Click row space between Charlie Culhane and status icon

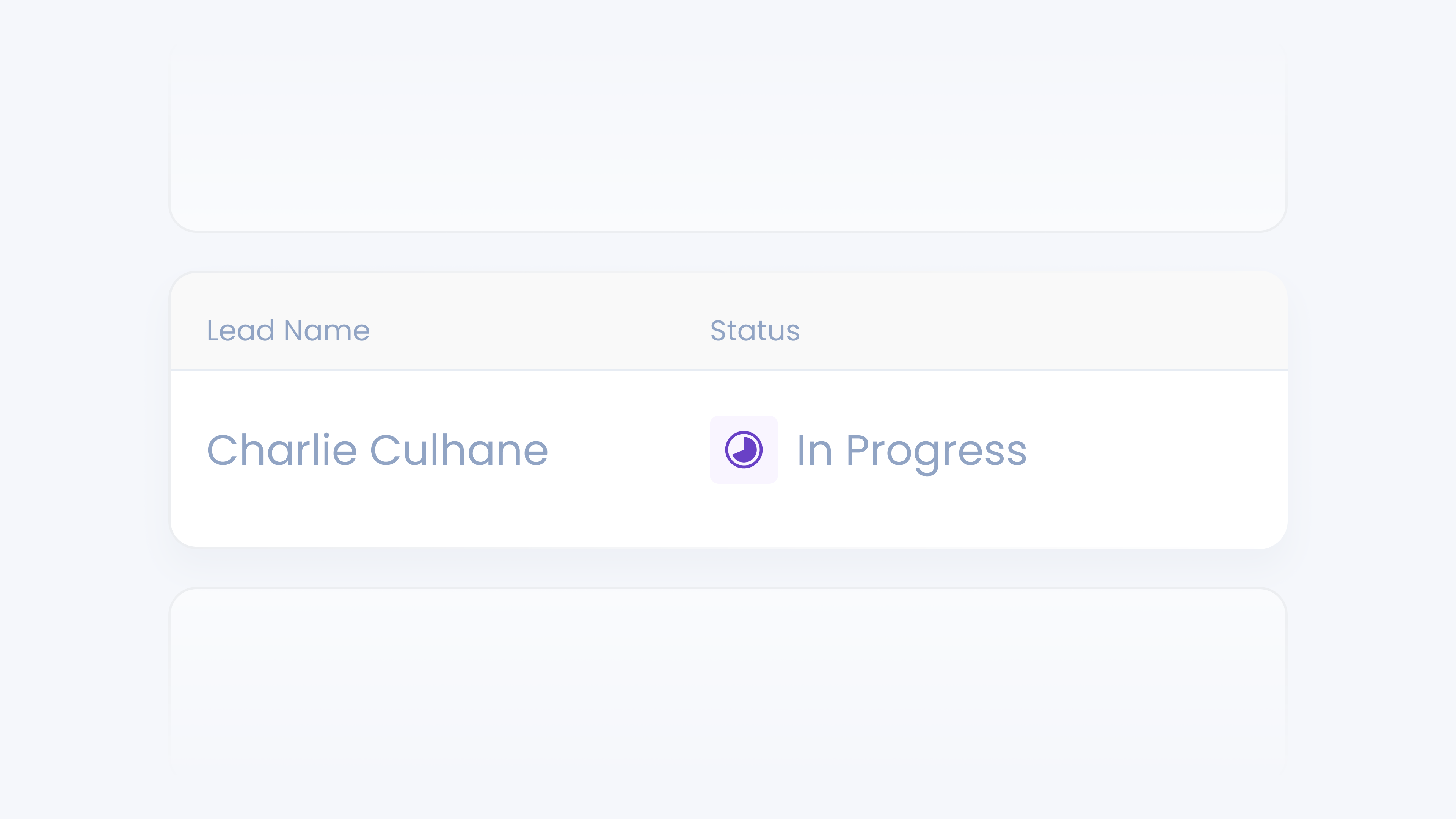(628, 450)
